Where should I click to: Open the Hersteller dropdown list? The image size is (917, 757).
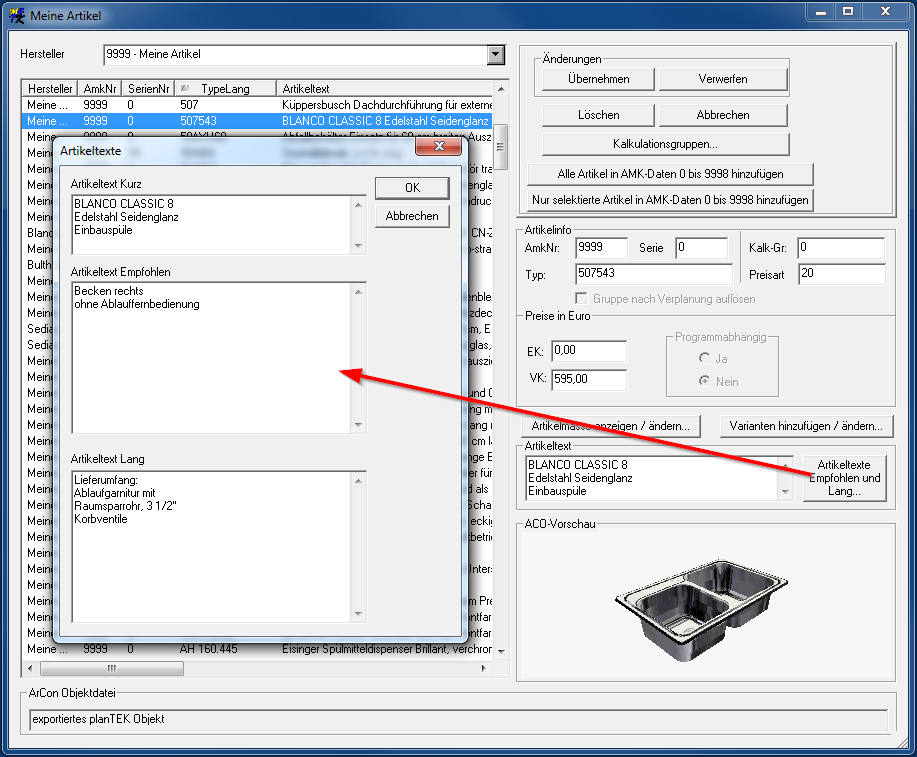point(495,55)
